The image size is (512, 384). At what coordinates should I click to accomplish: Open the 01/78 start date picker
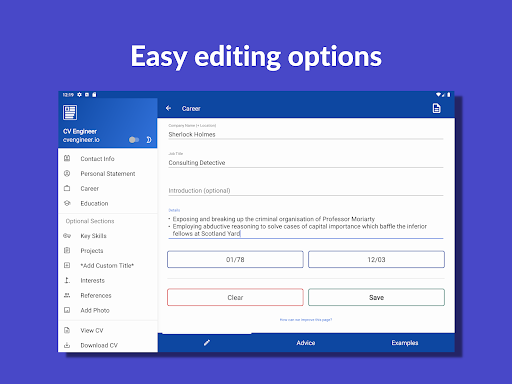[235, 259]
